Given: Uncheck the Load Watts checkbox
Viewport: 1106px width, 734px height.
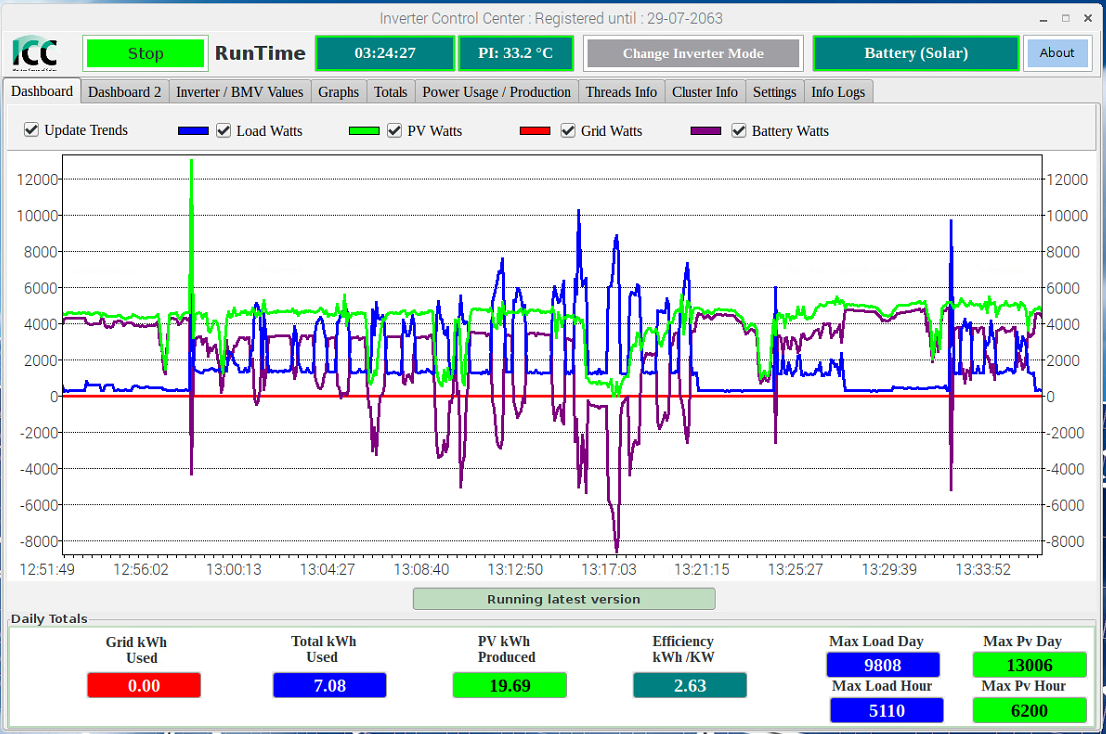Looking at the screenshot, I should (x=224, y=130).
